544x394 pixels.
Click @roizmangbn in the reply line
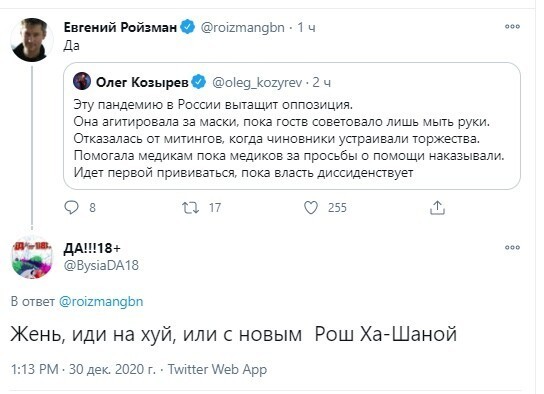101,301
